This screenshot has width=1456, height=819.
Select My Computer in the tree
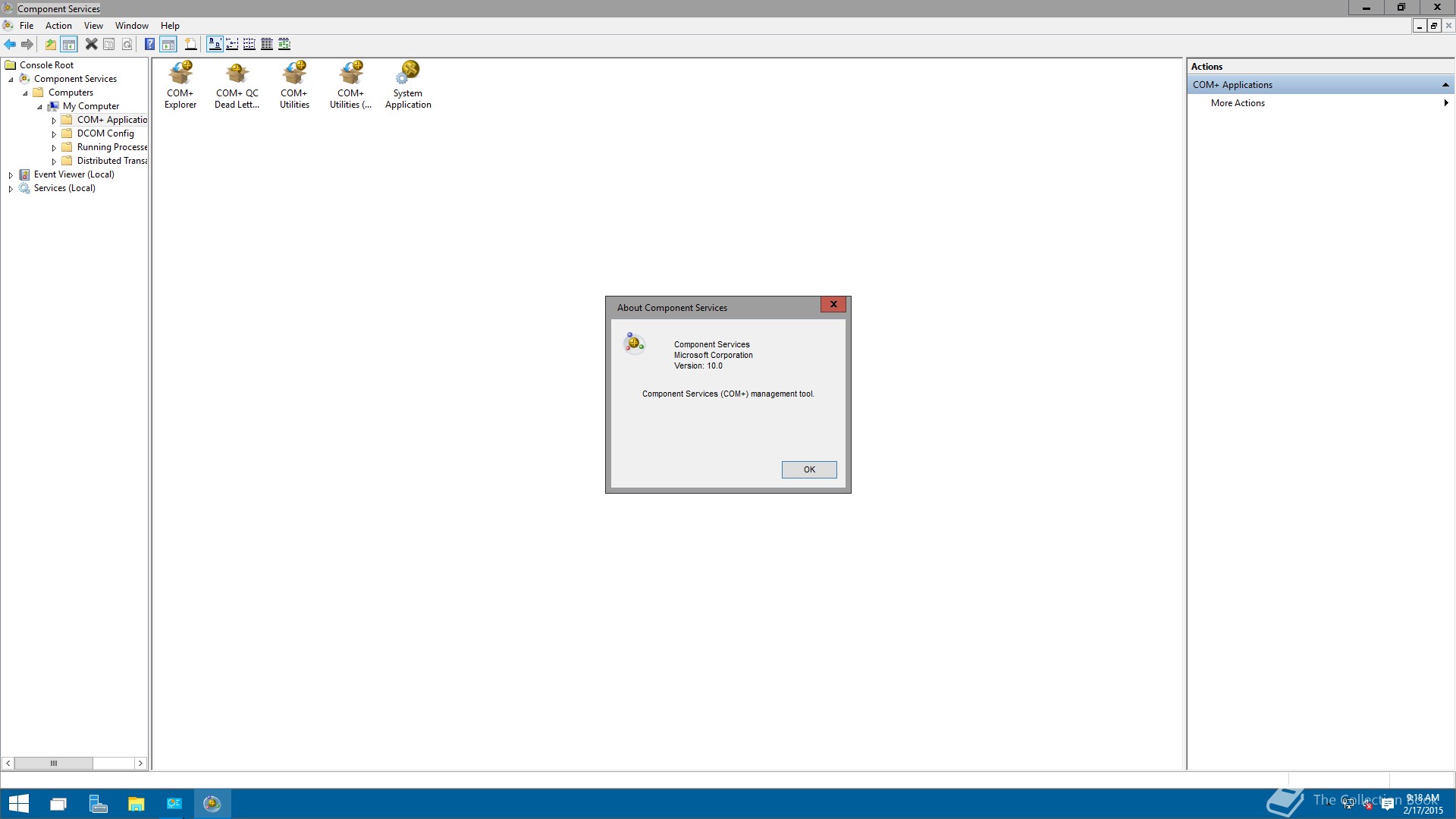point(91,106)
